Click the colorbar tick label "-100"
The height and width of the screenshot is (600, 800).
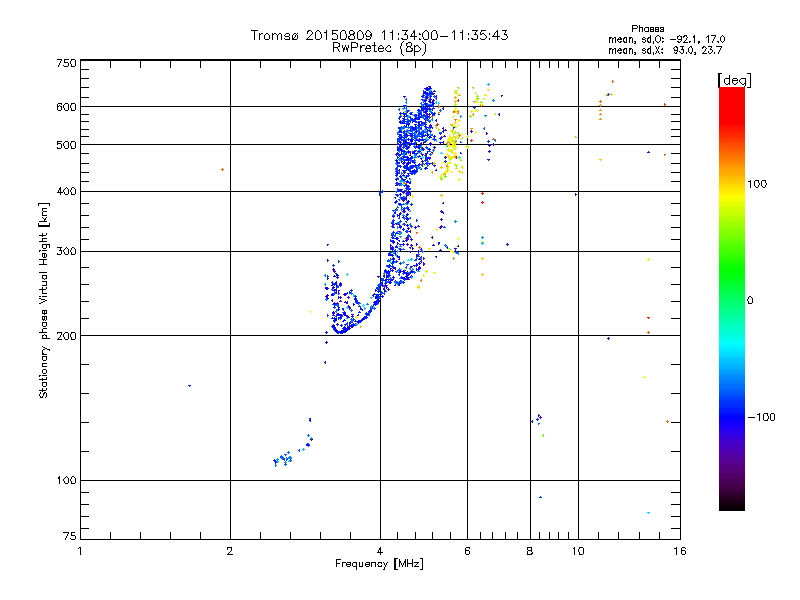pos(761,417)
